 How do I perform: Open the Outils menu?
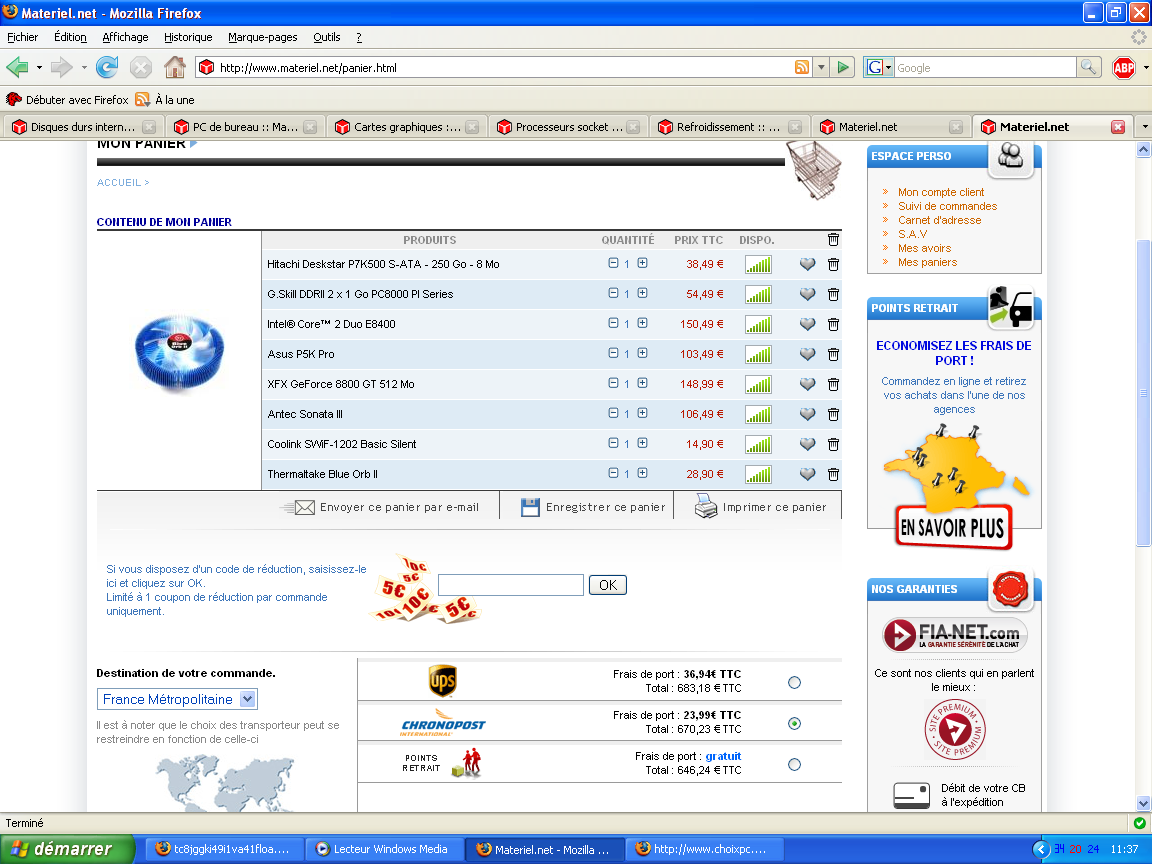pos(326,37)
